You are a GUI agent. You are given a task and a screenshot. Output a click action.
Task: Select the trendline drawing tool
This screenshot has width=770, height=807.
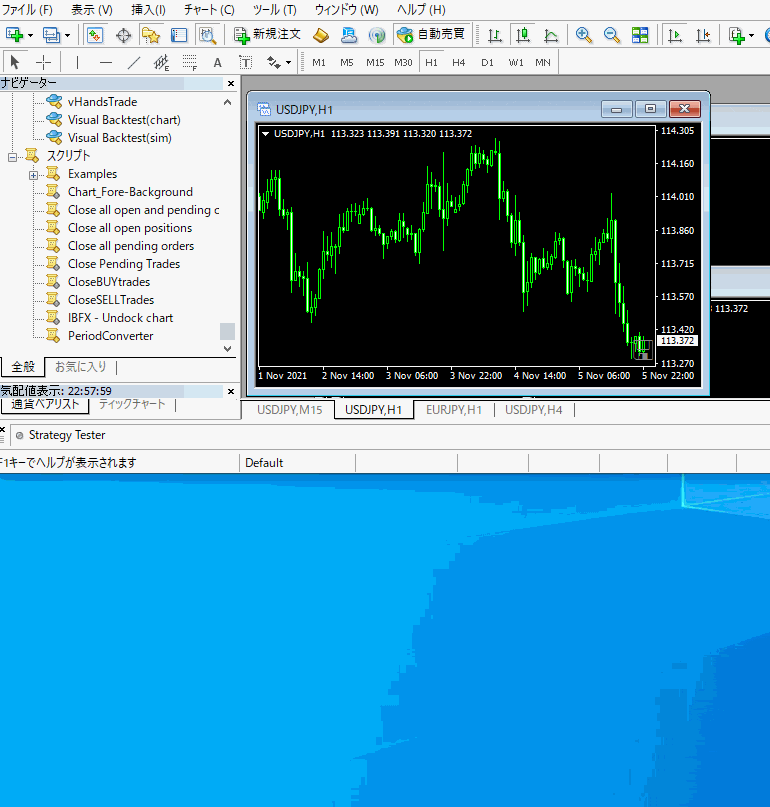(x=134, y=62)
